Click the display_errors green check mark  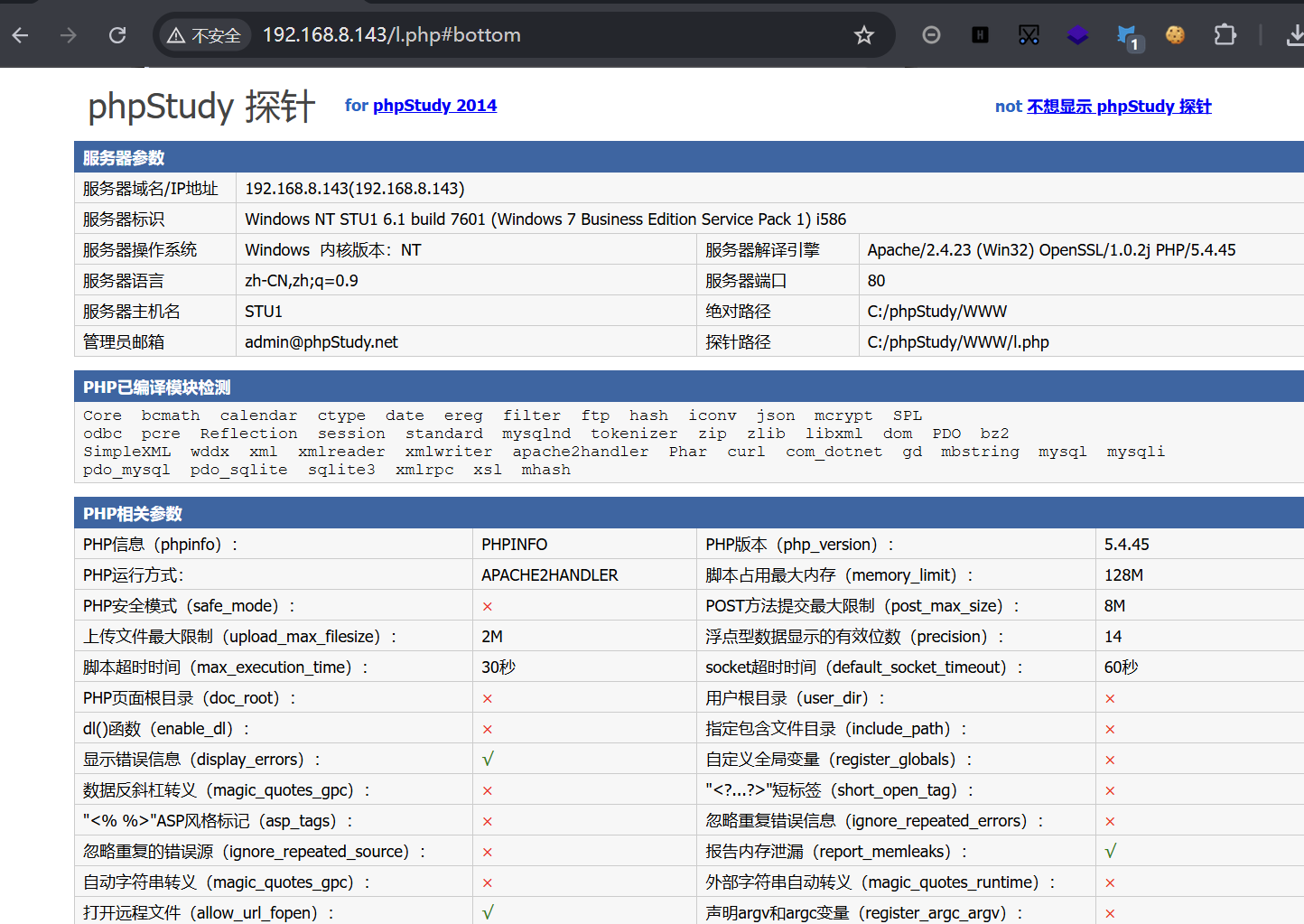tap(488, 760)
